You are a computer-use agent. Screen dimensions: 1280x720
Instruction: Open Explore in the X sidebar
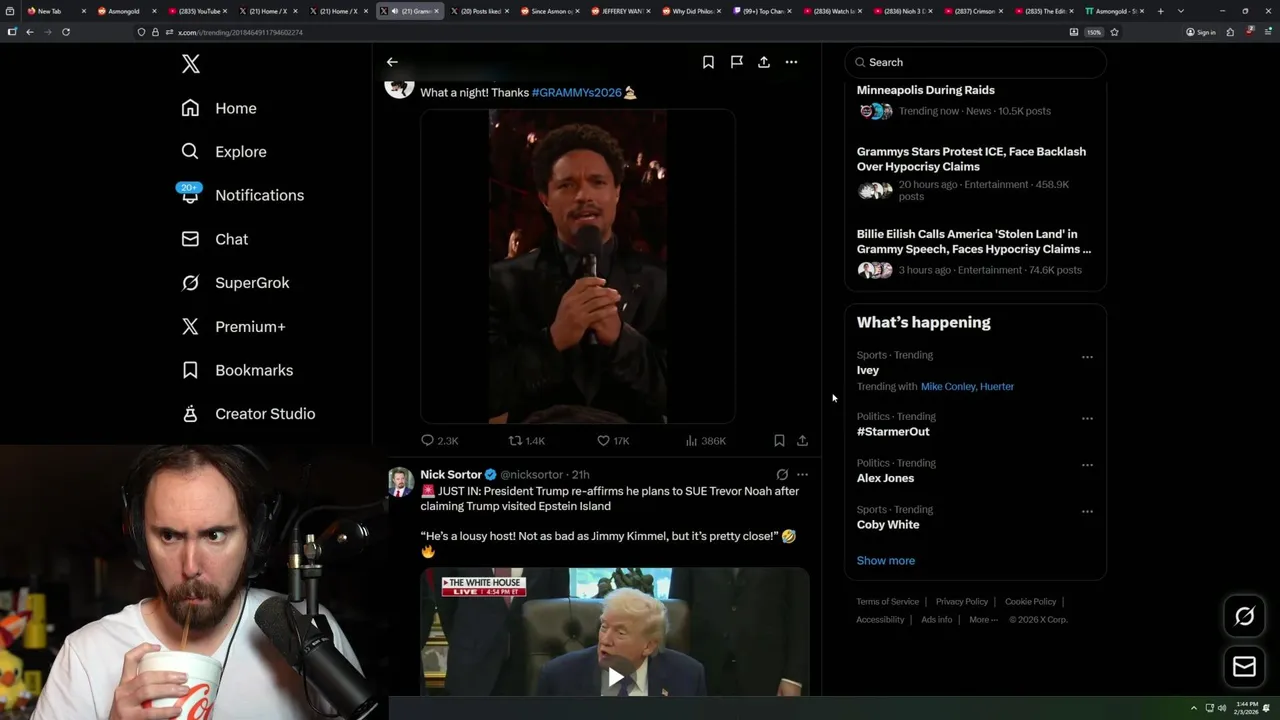[224, 152]
